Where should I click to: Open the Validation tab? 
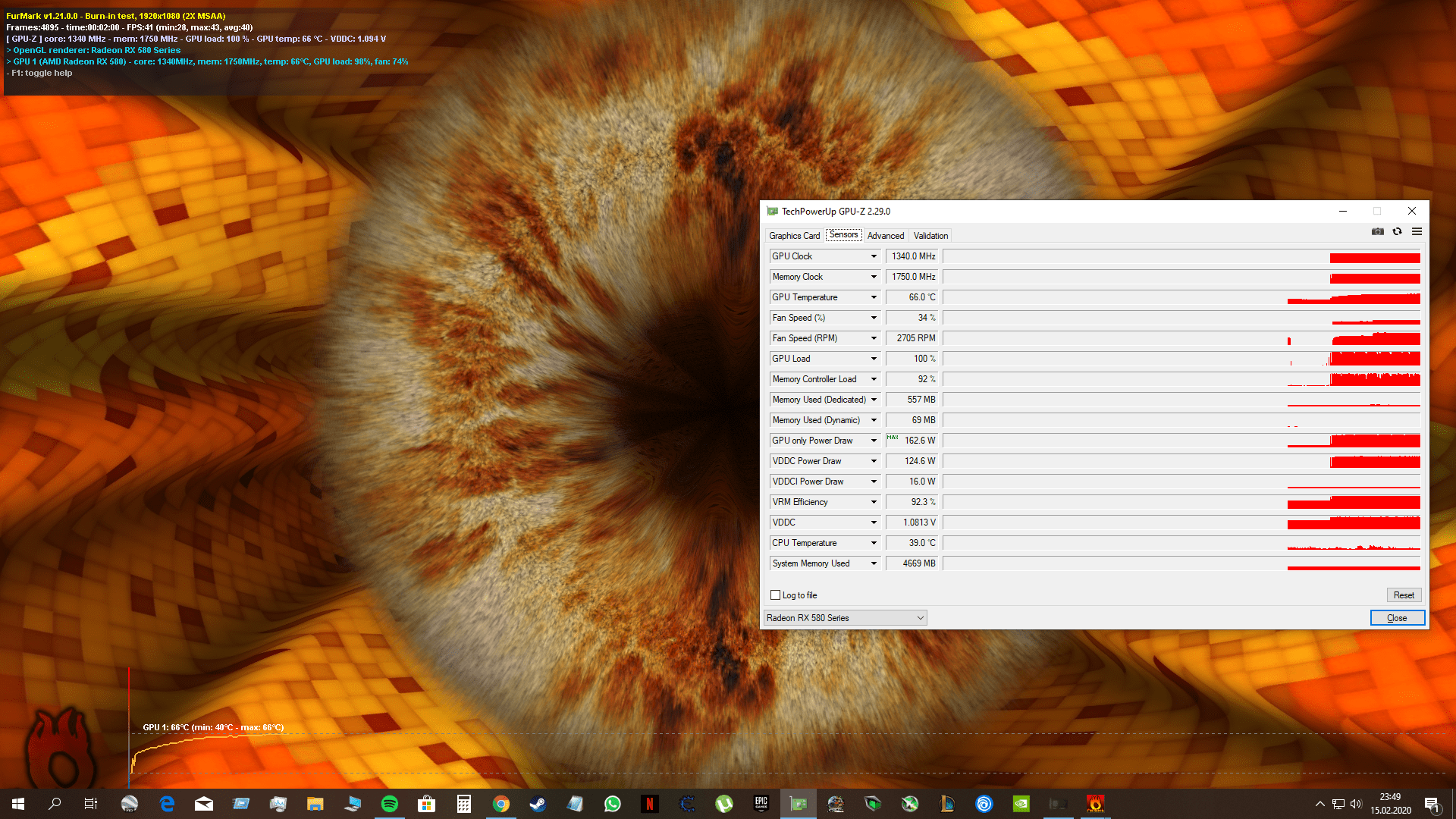(x=930, y=236)
